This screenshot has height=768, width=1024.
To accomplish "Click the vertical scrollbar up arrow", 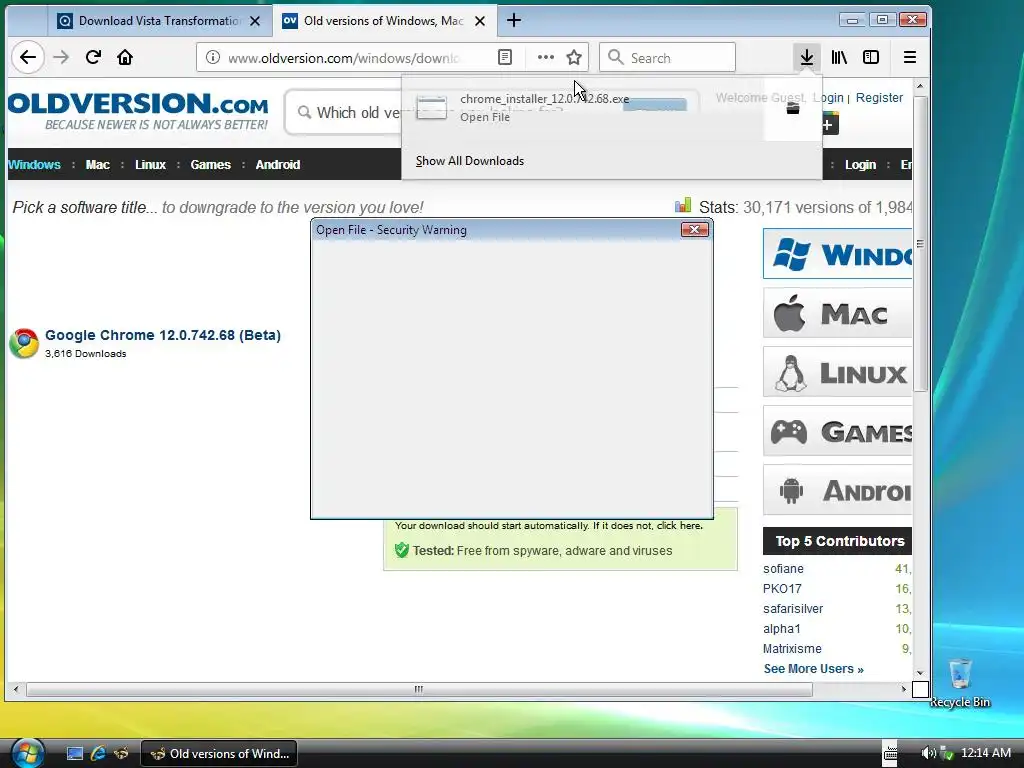I will click(920, 86).
